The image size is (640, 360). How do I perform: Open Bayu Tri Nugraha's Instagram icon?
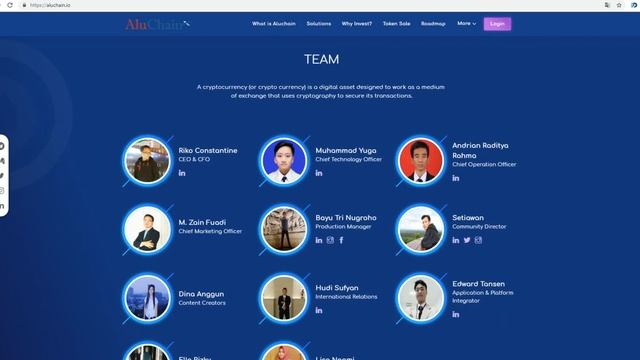pos(330,240)
